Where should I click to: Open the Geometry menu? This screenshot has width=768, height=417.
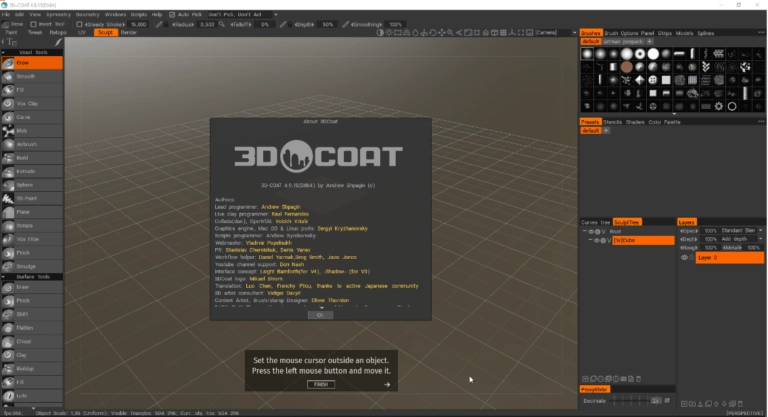[87, 15]
